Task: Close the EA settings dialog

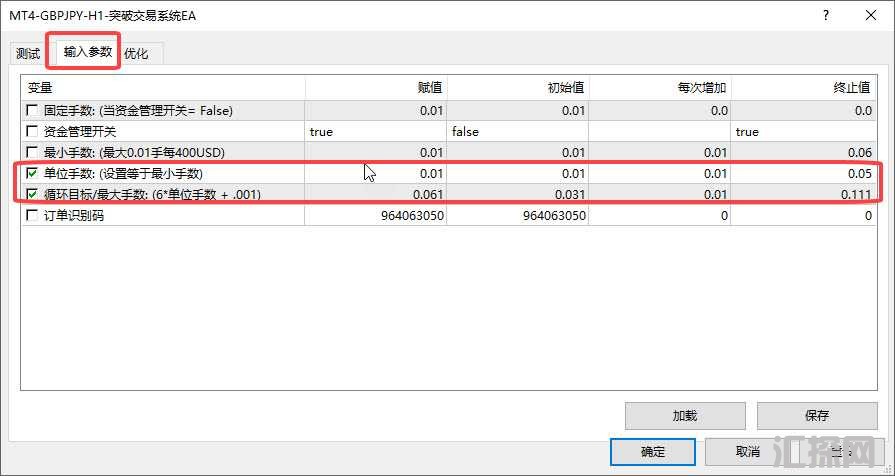Action: pyautogui.click(x=870, y=16)
